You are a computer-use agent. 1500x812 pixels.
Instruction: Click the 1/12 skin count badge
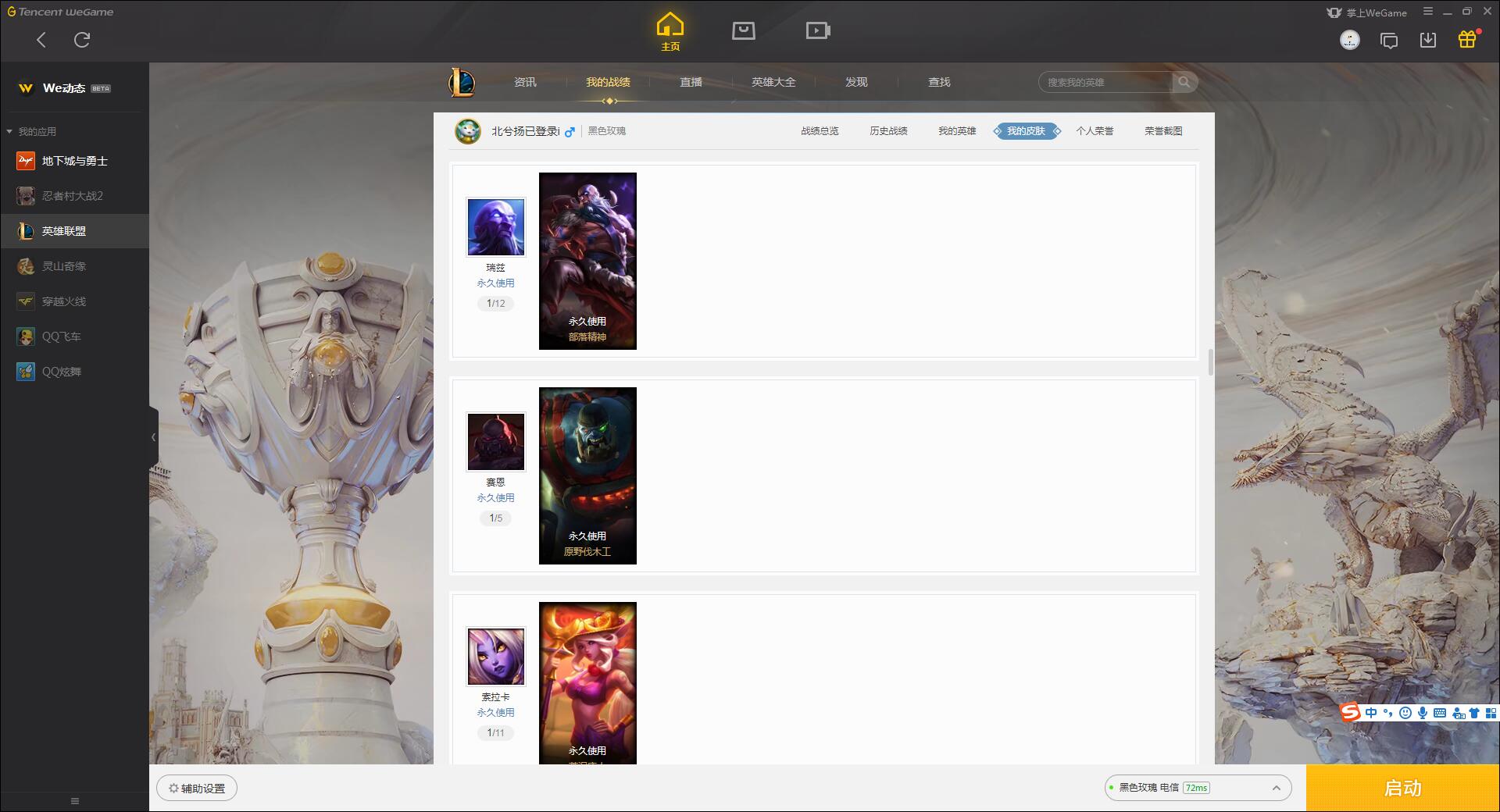click(x=496, y=303)
